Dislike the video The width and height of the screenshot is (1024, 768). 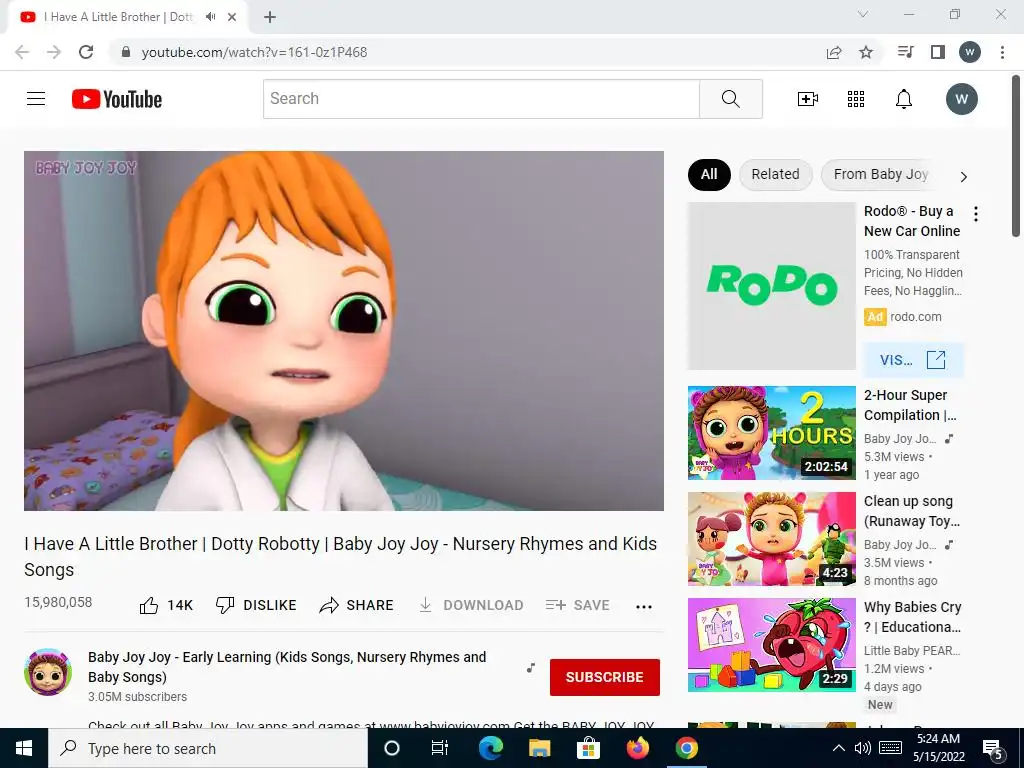(256, 605)
